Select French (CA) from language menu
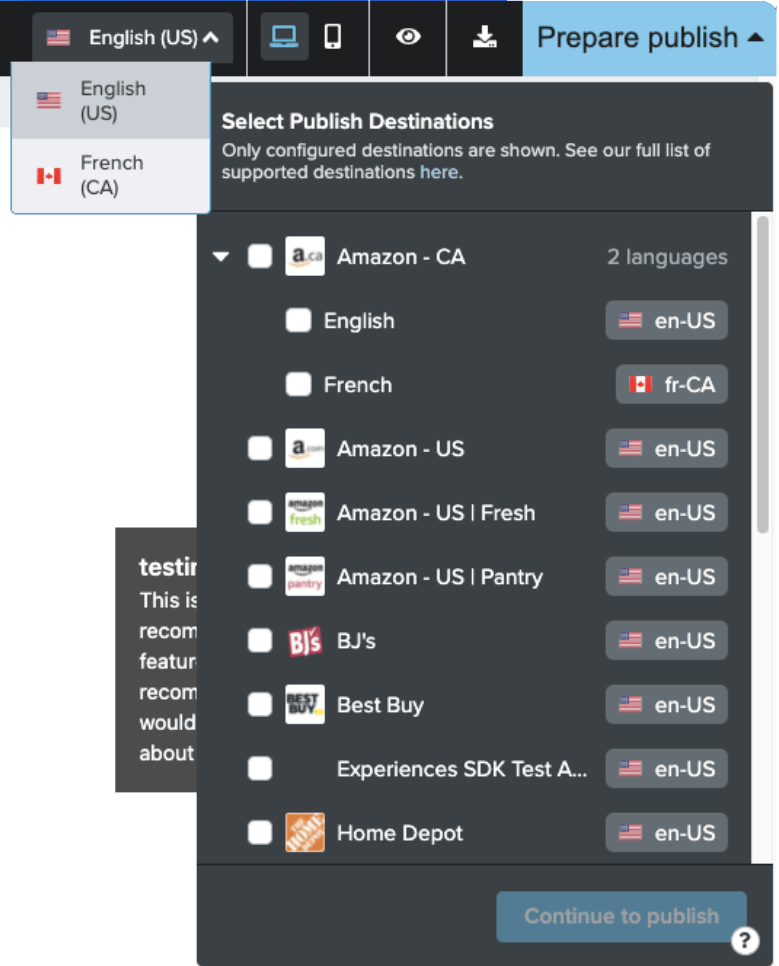This screenshot has height=966, width=779. pyautogui.click(x=111, y=176)
